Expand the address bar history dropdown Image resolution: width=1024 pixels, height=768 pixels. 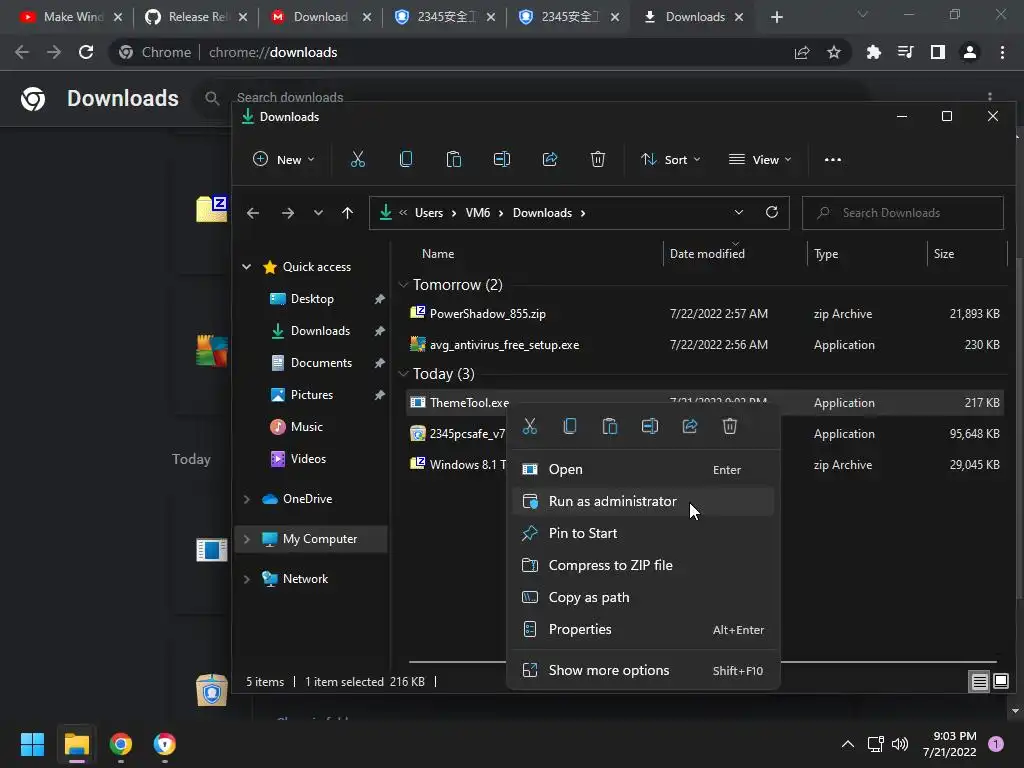pyautogui.click(x=739, y=212)
